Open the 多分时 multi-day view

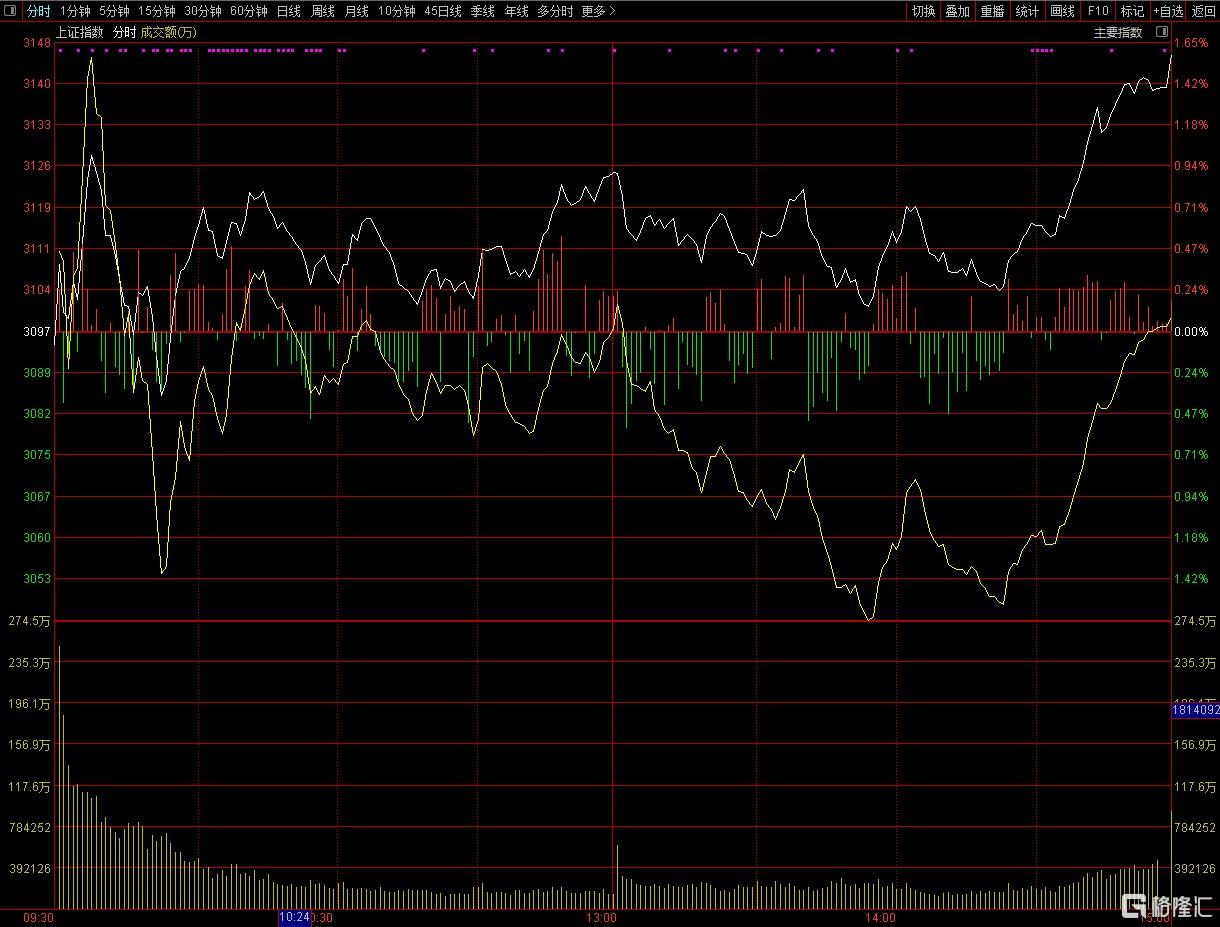tap(555, 11)
